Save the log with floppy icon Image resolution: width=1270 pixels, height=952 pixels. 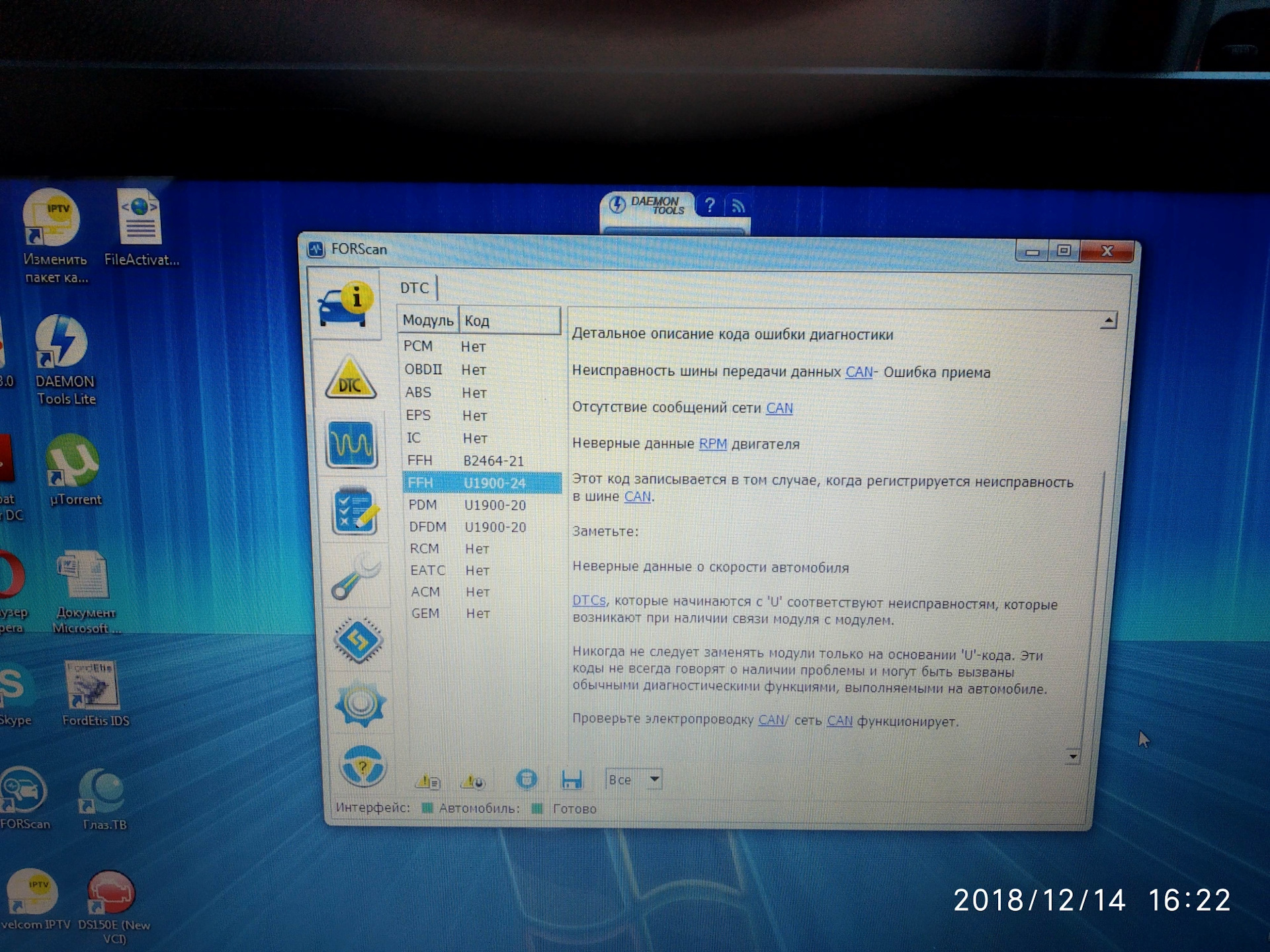point(571,779)
